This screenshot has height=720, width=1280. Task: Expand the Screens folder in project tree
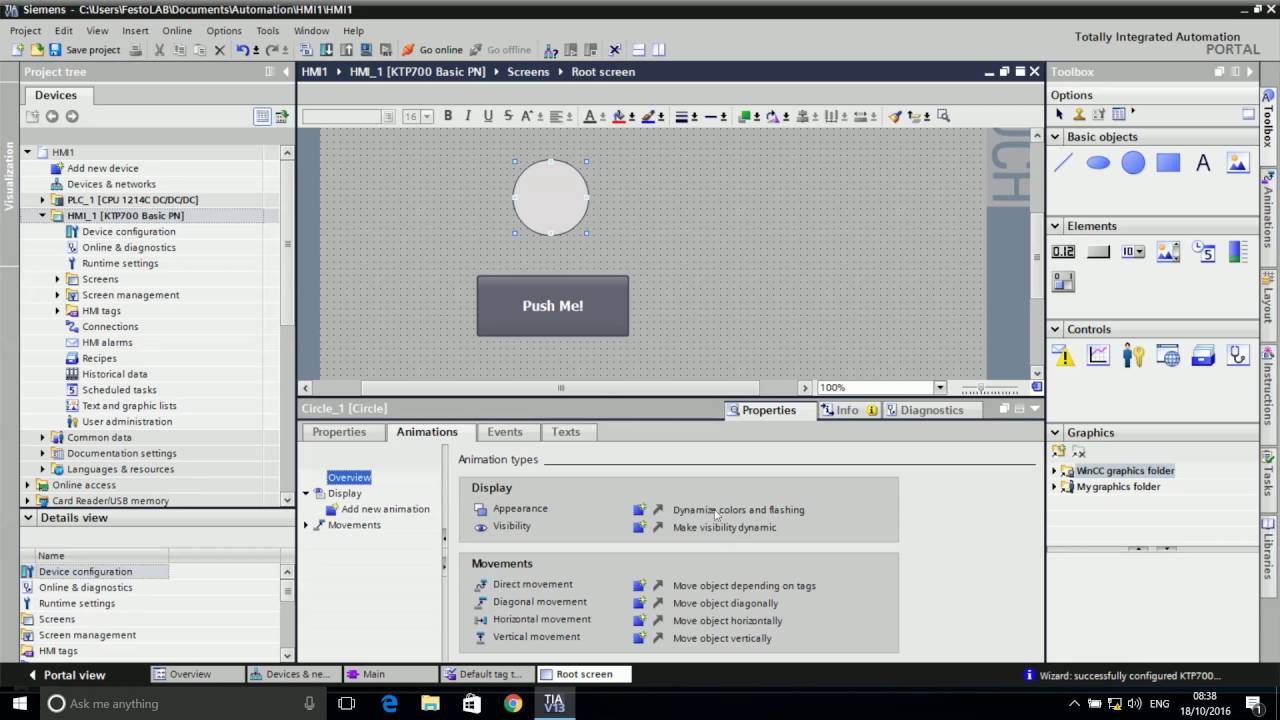[58, 279]
